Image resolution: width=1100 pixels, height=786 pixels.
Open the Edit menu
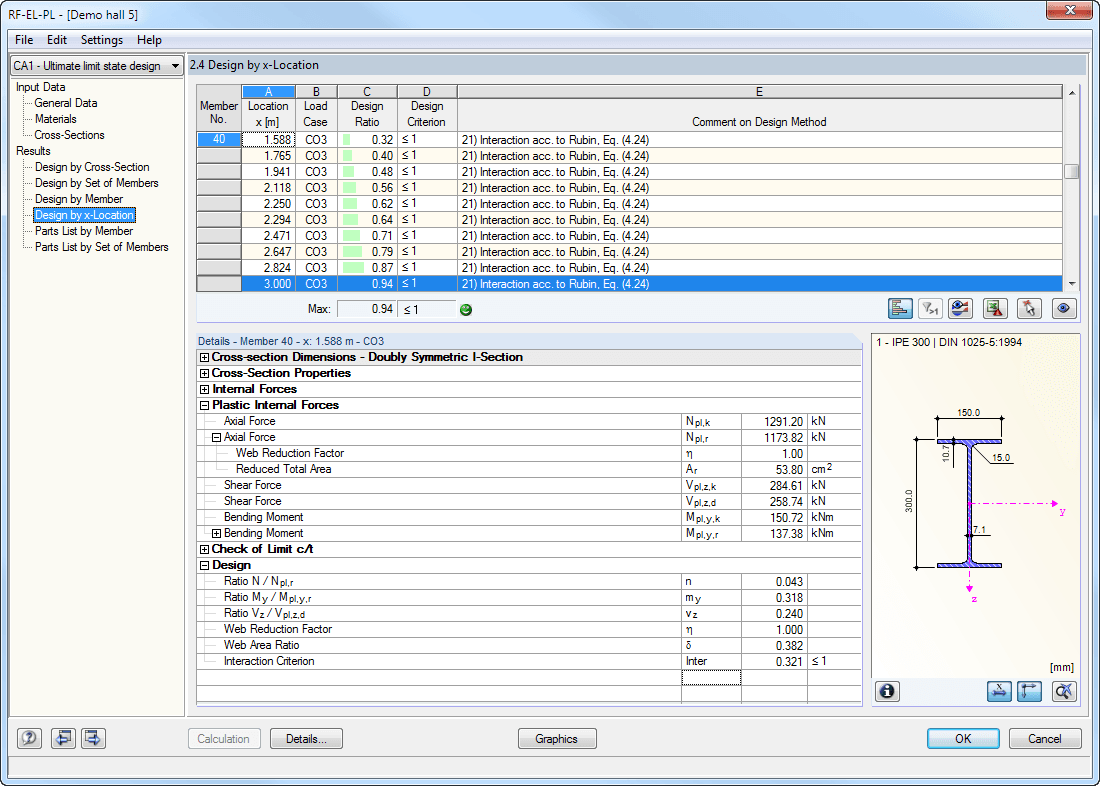point(57,40)
